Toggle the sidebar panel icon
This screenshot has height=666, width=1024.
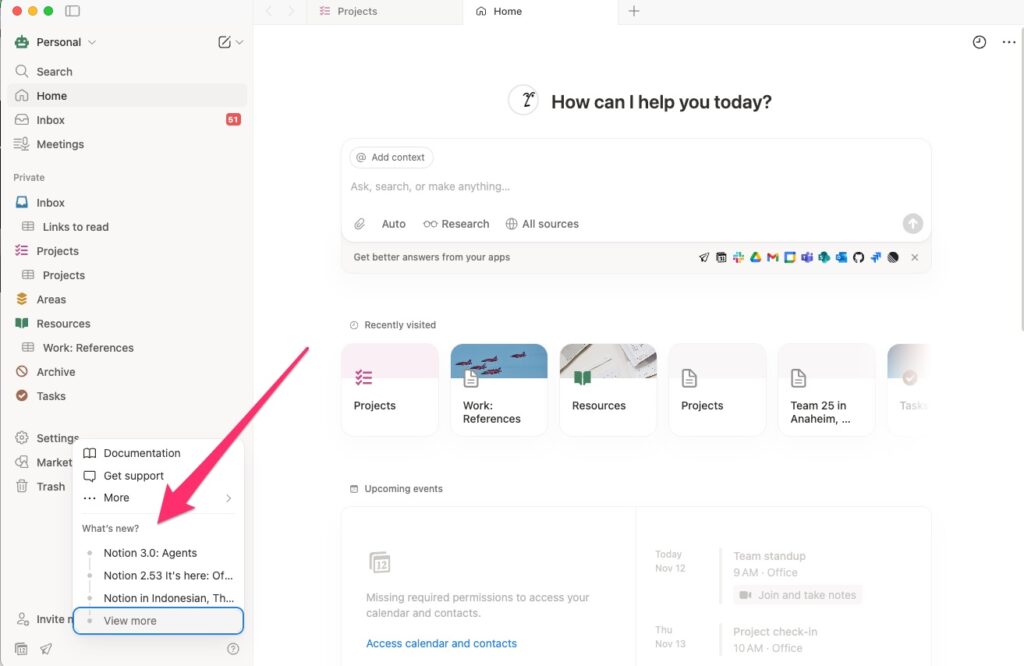point(72,11)
